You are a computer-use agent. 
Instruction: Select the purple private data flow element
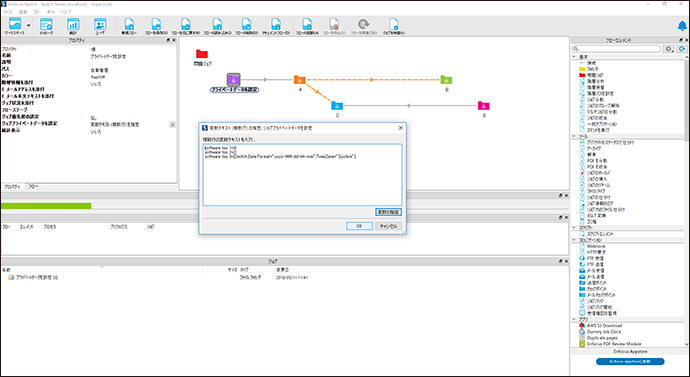point(233,80)
